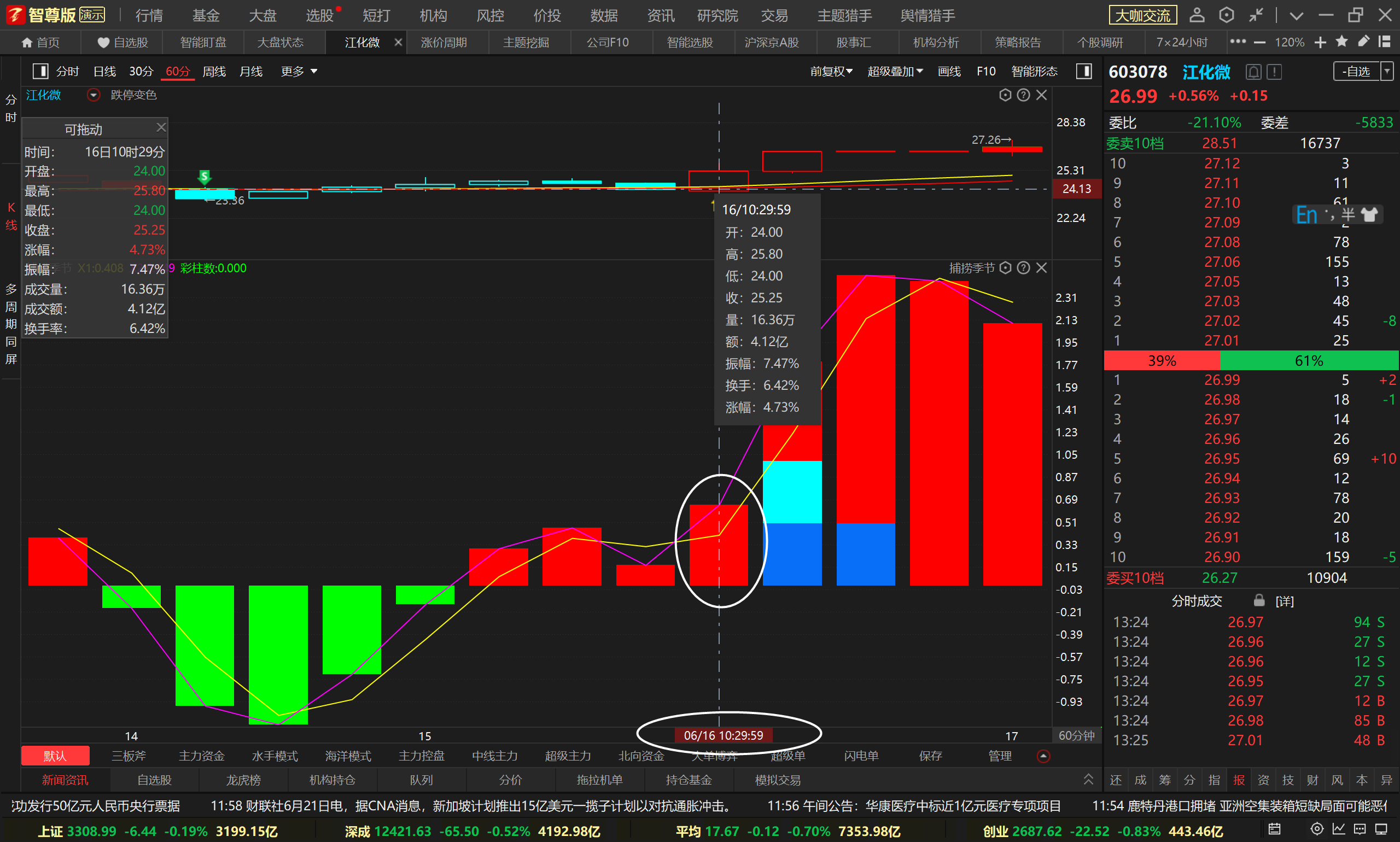Click the bell alert icon beside 江化微
This screenshot has width=1400, height=842.
click(x=1253, y=72)
